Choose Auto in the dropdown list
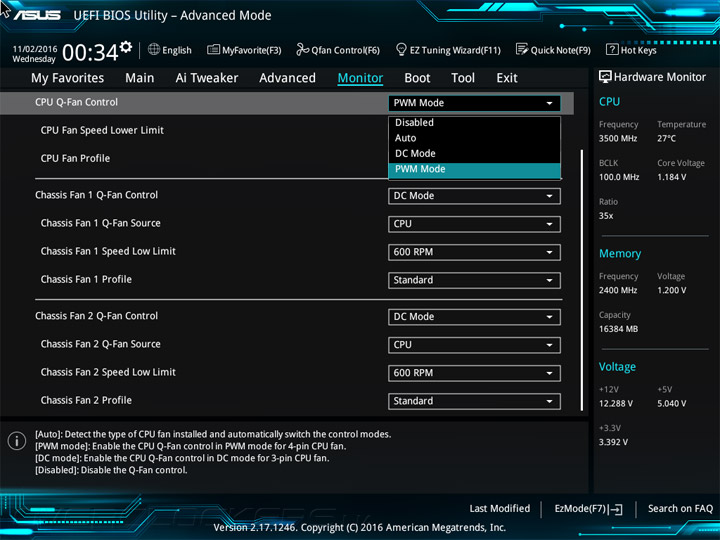Screen dimensions: 720x540 point(474,138)
